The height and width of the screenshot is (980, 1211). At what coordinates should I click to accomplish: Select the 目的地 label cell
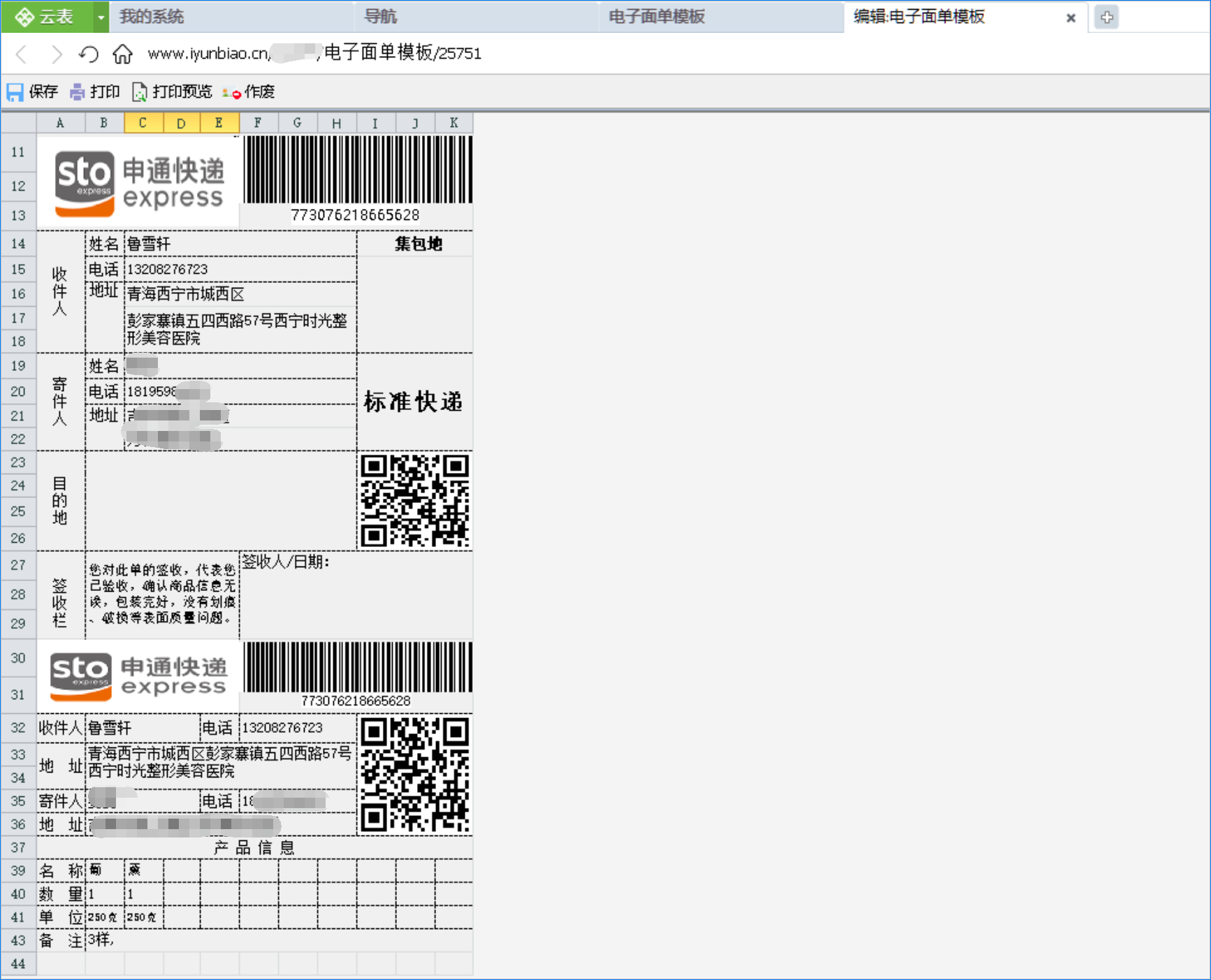tap(60, 501)
